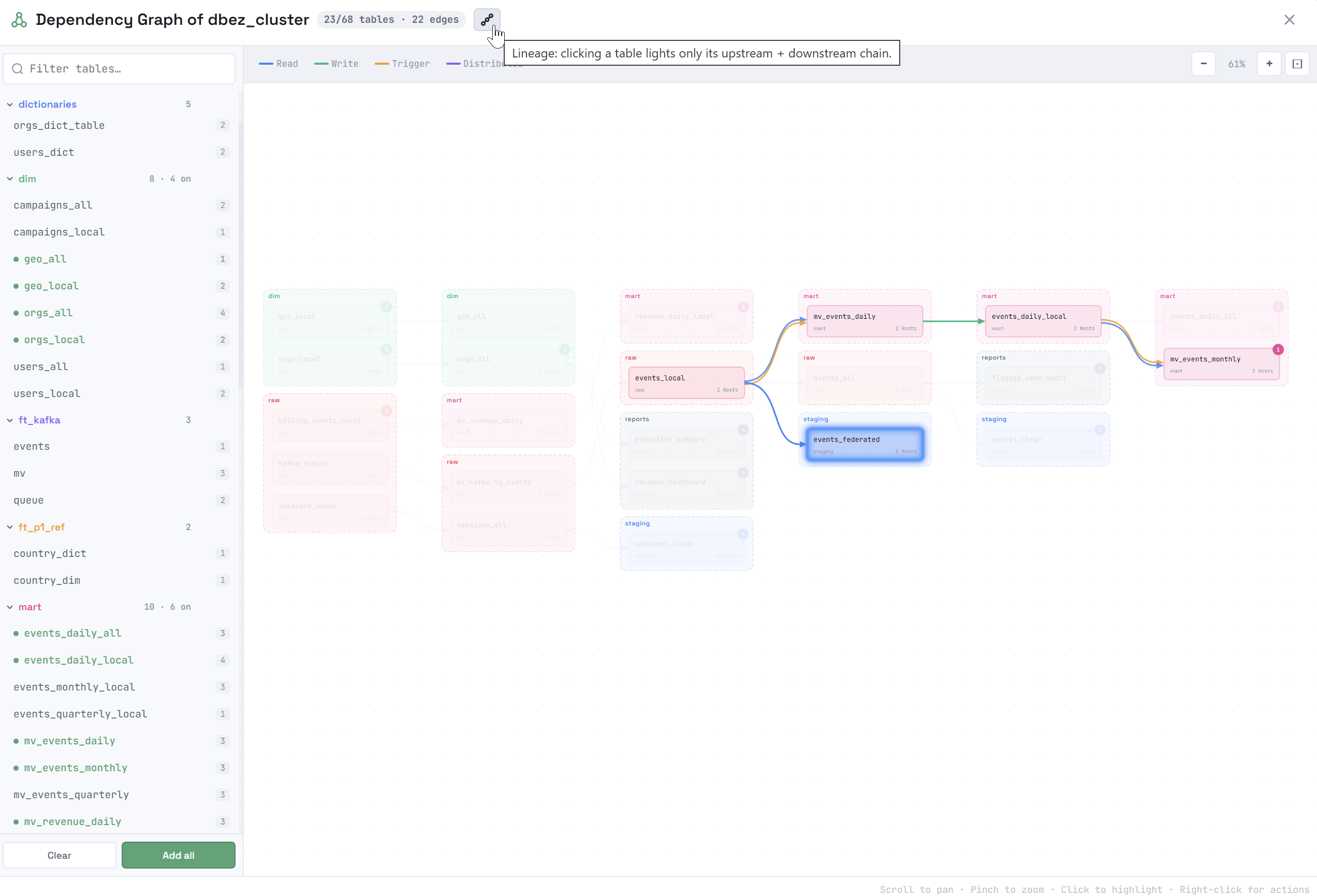Select the Read edge legend item
Image resolution: width=1317 pixels, height=896 pixels.
pyautogui.click(x=278, y=64)
